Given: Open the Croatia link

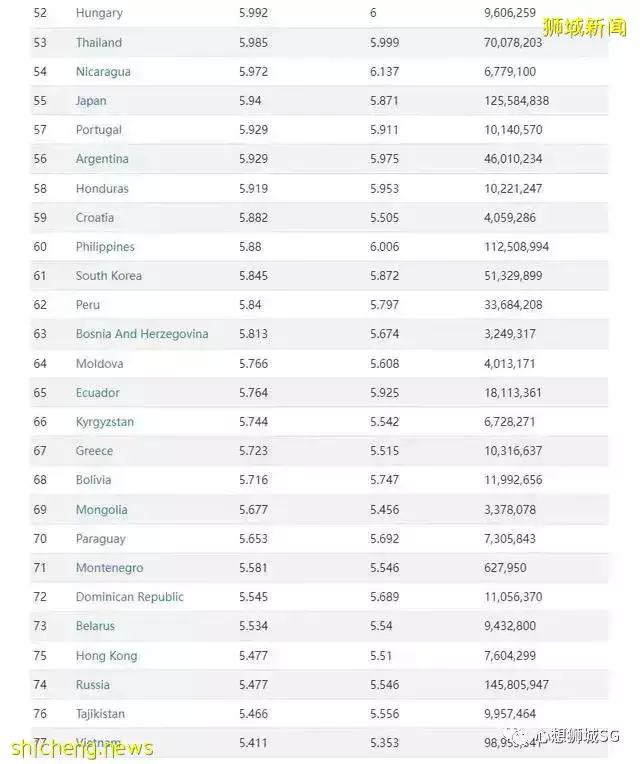Looking at the screenshot, I should coord(95,217).
